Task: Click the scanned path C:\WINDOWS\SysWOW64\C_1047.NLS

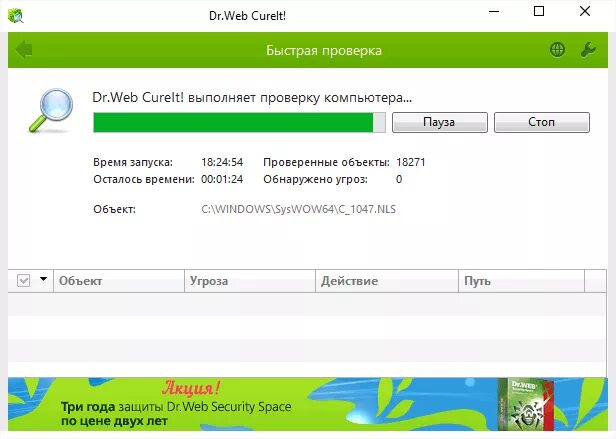Action: [299, 209]
